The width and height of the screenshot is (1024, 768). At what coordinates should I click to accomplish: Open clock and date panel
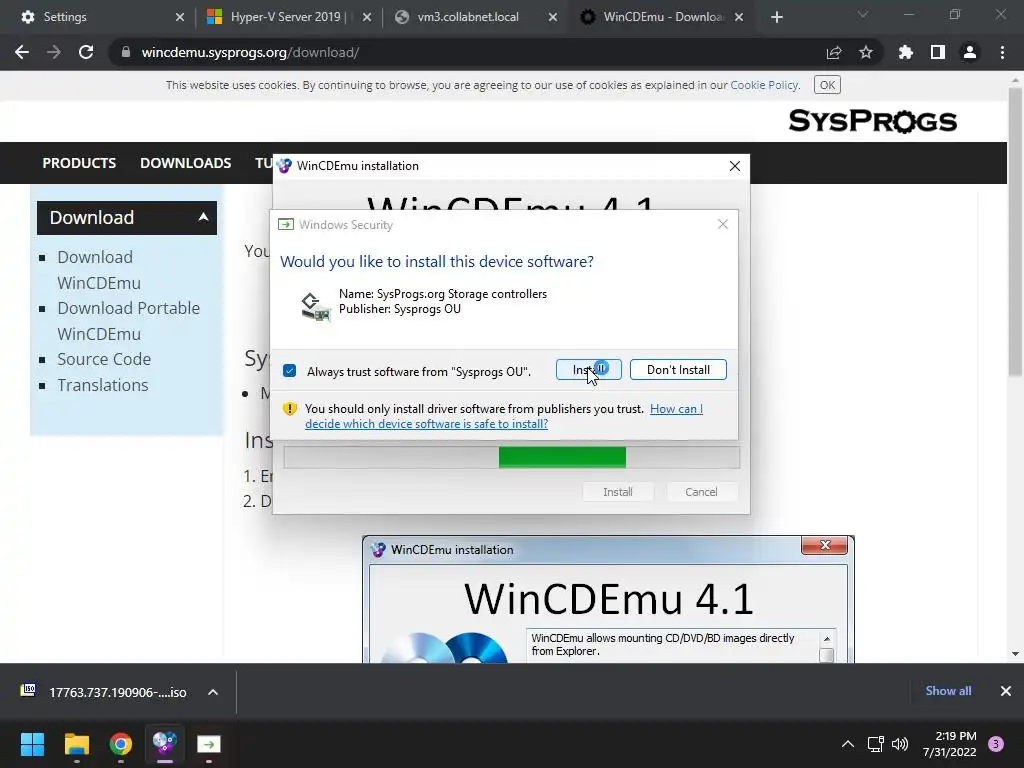click(950, 744)
